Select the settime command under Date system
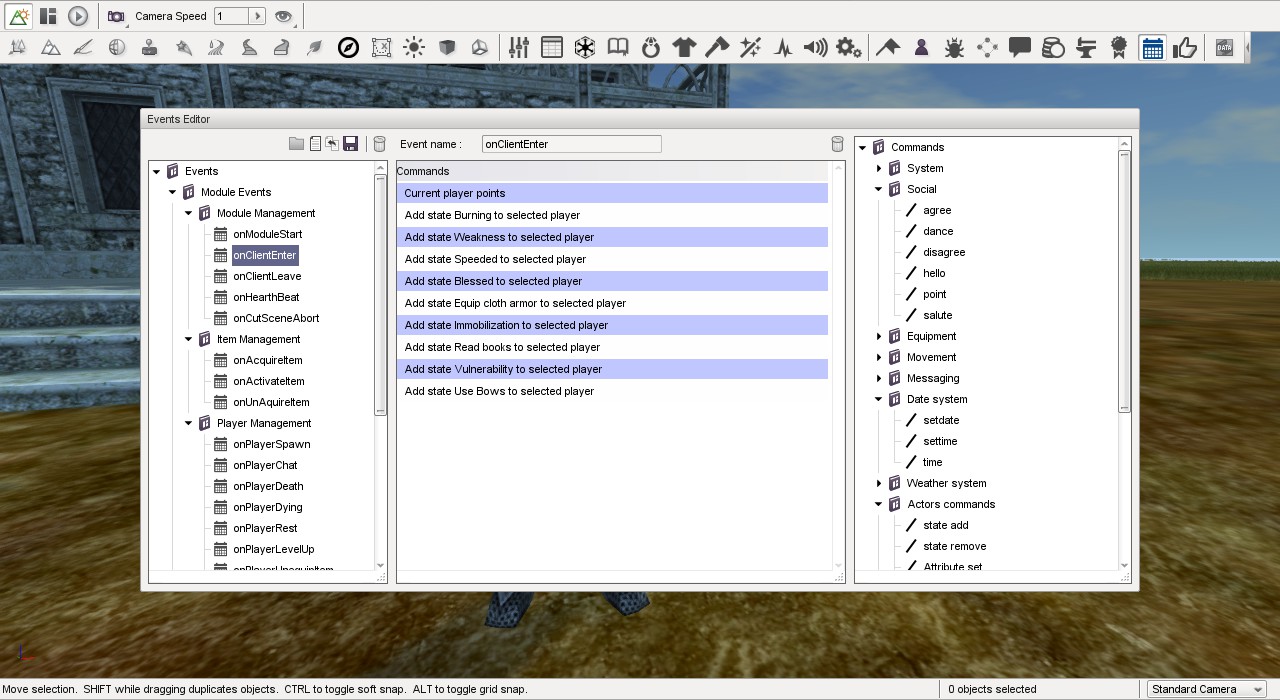 (939, 441)
